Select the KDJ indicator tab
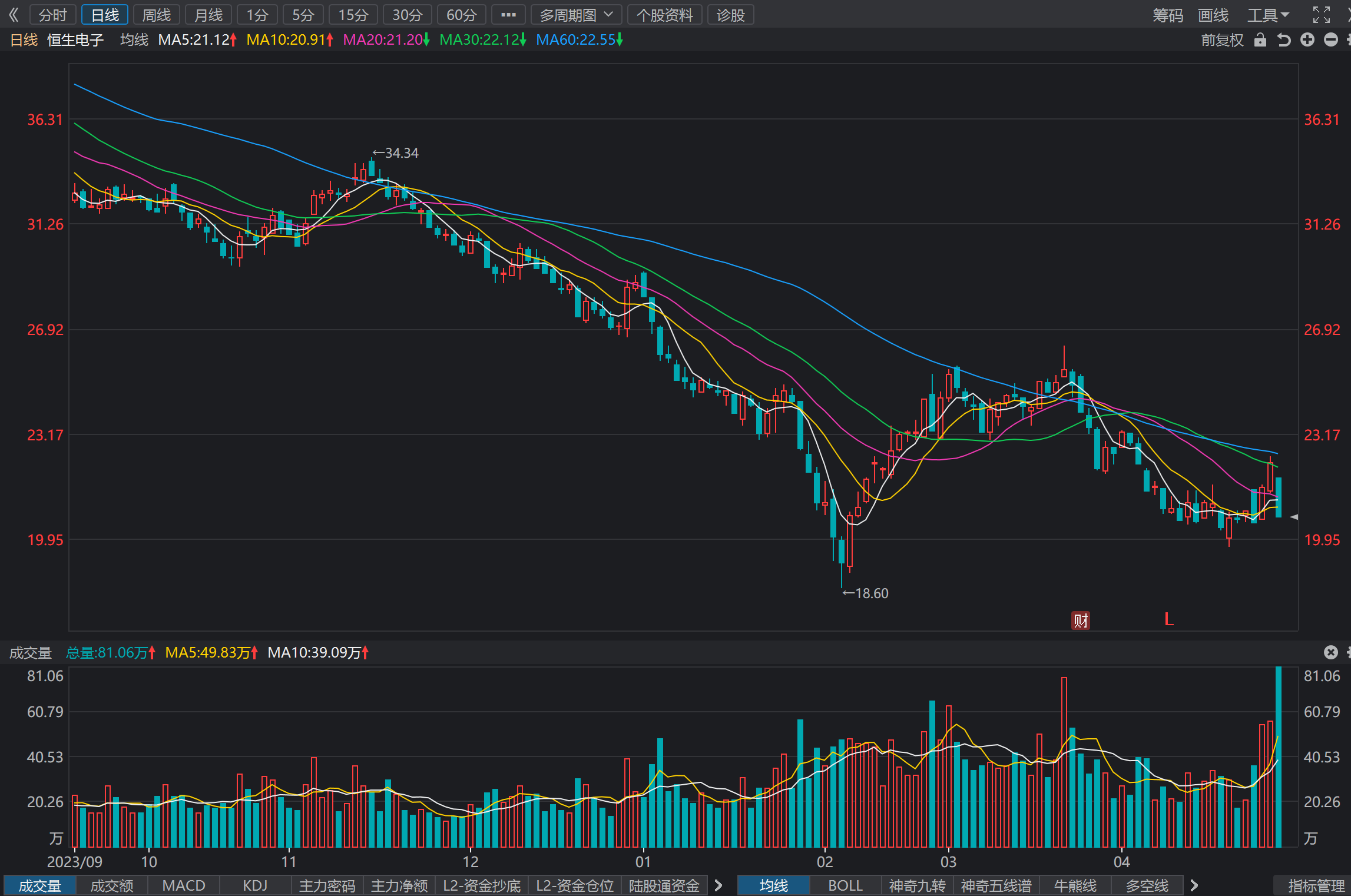The image size is (1351, 896). point(256,885)
